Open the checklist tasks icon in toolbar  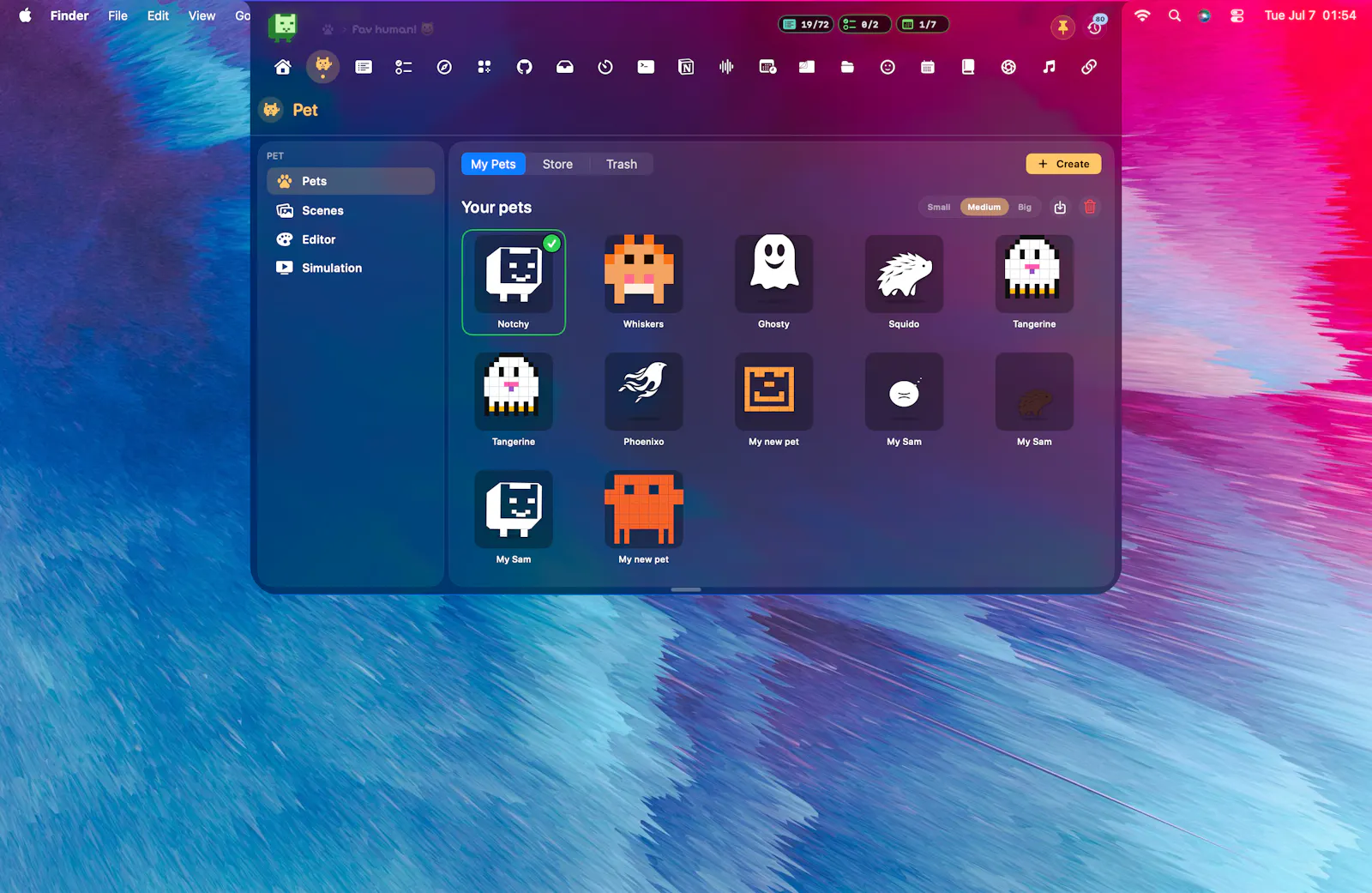point(404,67)
